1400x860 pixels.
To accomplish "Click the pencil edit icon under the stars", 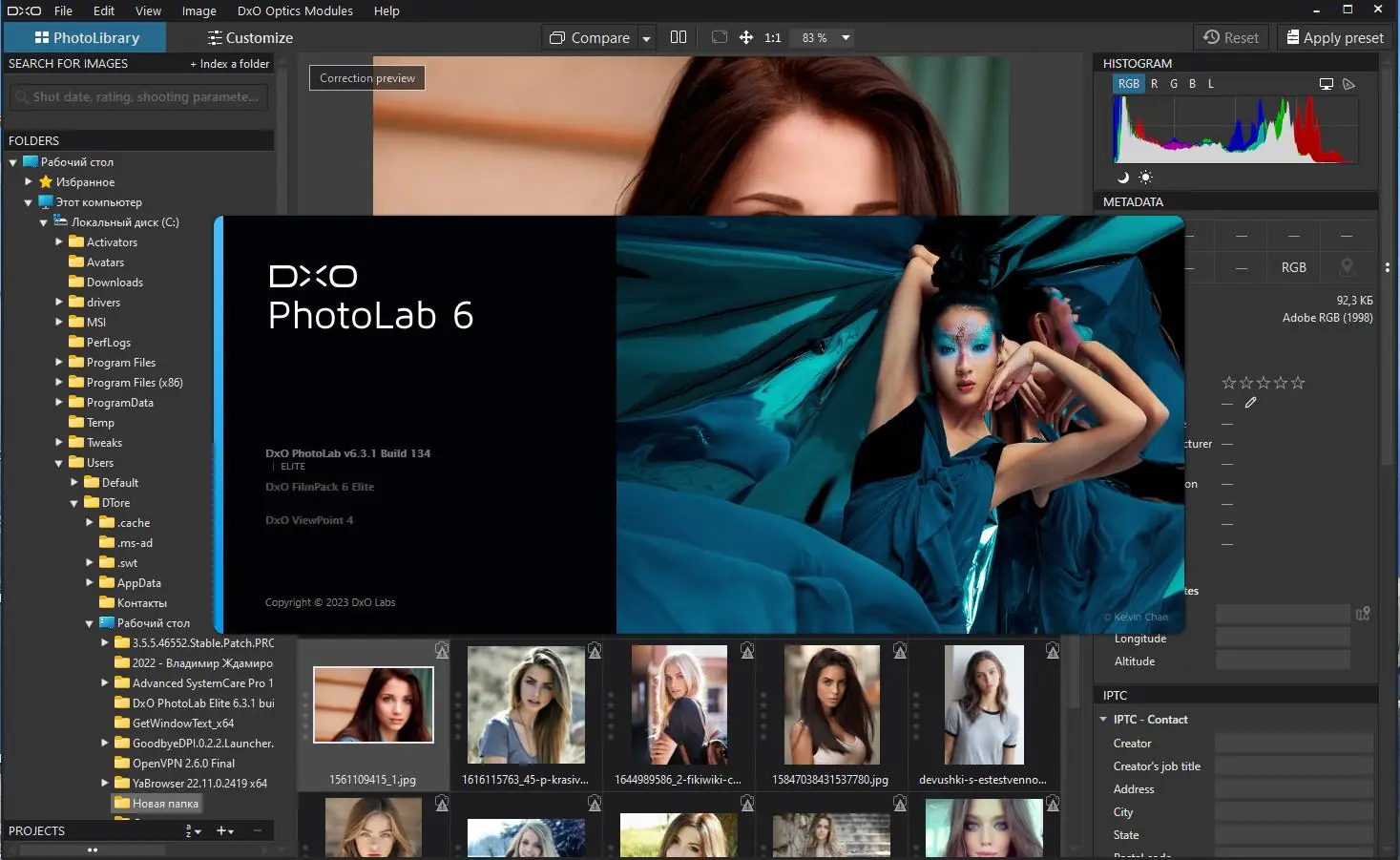I will pos(1251,402).
